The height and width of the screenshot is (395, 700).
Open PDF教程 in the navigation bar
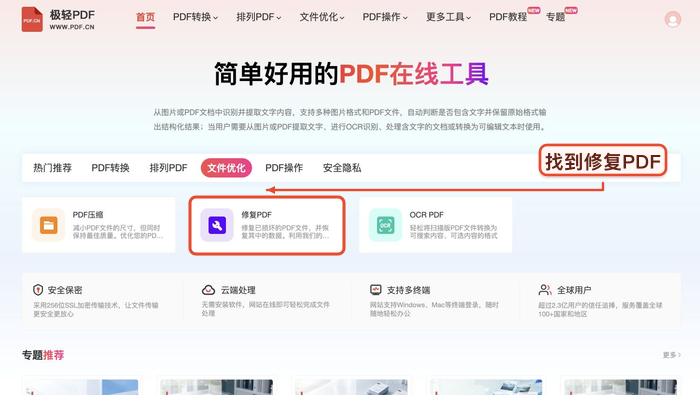508,17
